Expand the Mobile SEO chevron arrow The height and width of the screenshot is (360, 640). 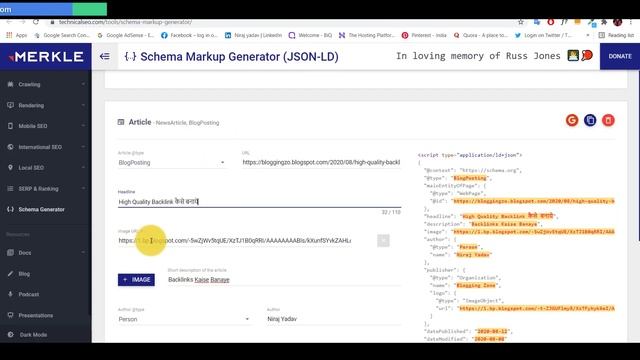pyautogui.click(x=83, y=126)
